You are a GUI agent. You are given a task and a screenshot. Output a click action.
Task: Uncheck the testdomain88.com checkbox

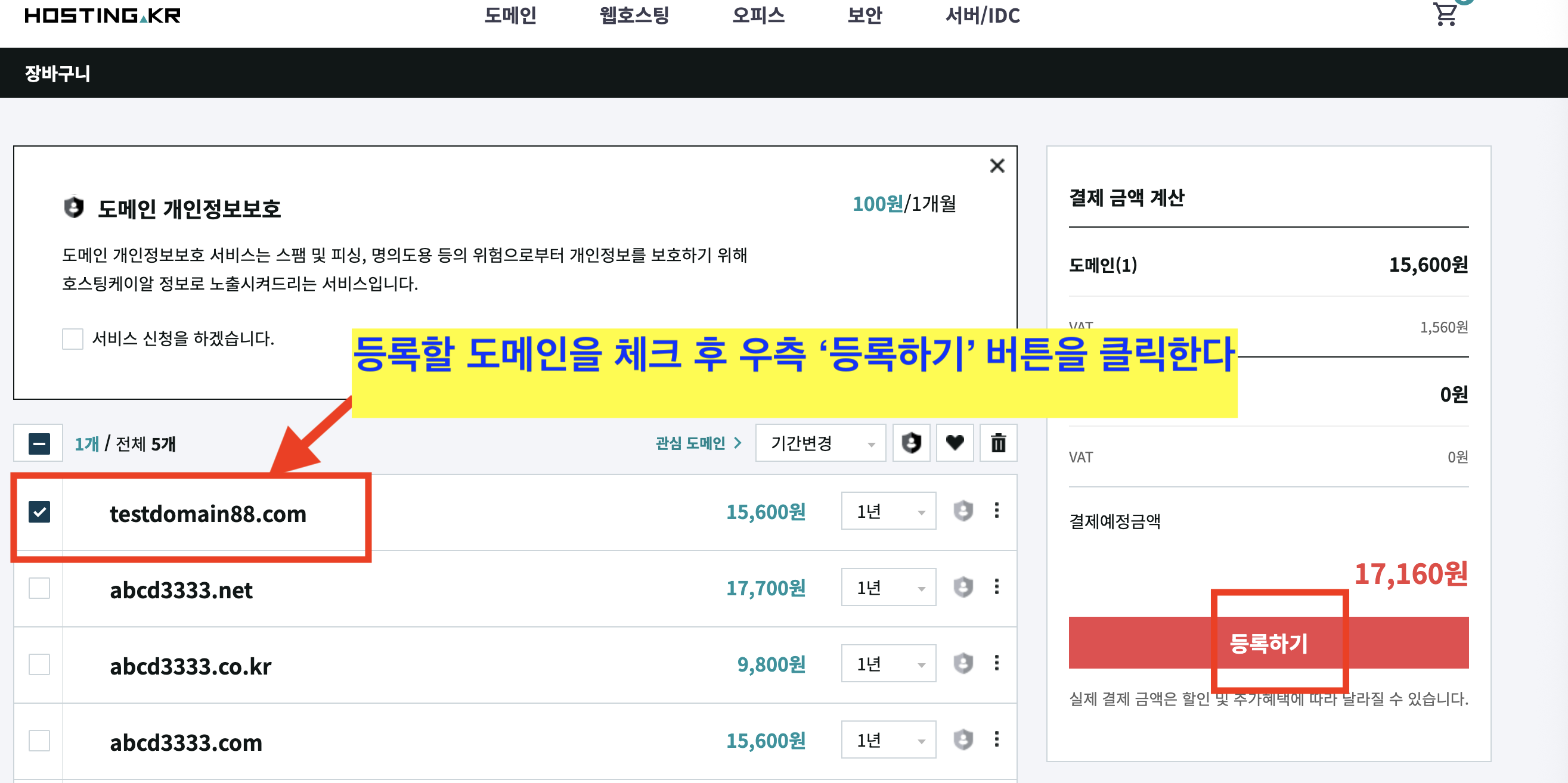[x=38, y=514]
